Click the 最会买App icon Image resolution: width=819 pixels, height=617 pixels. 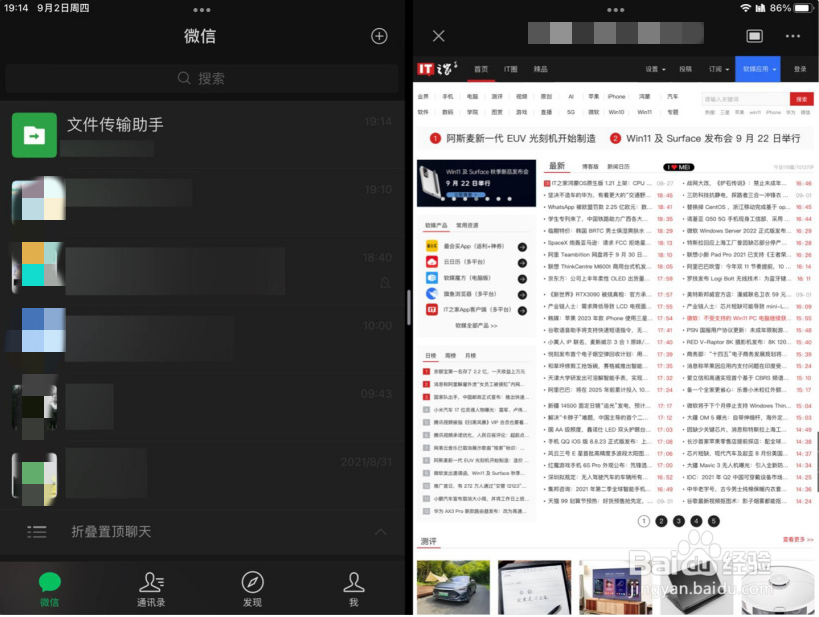(x=430, y=247)
